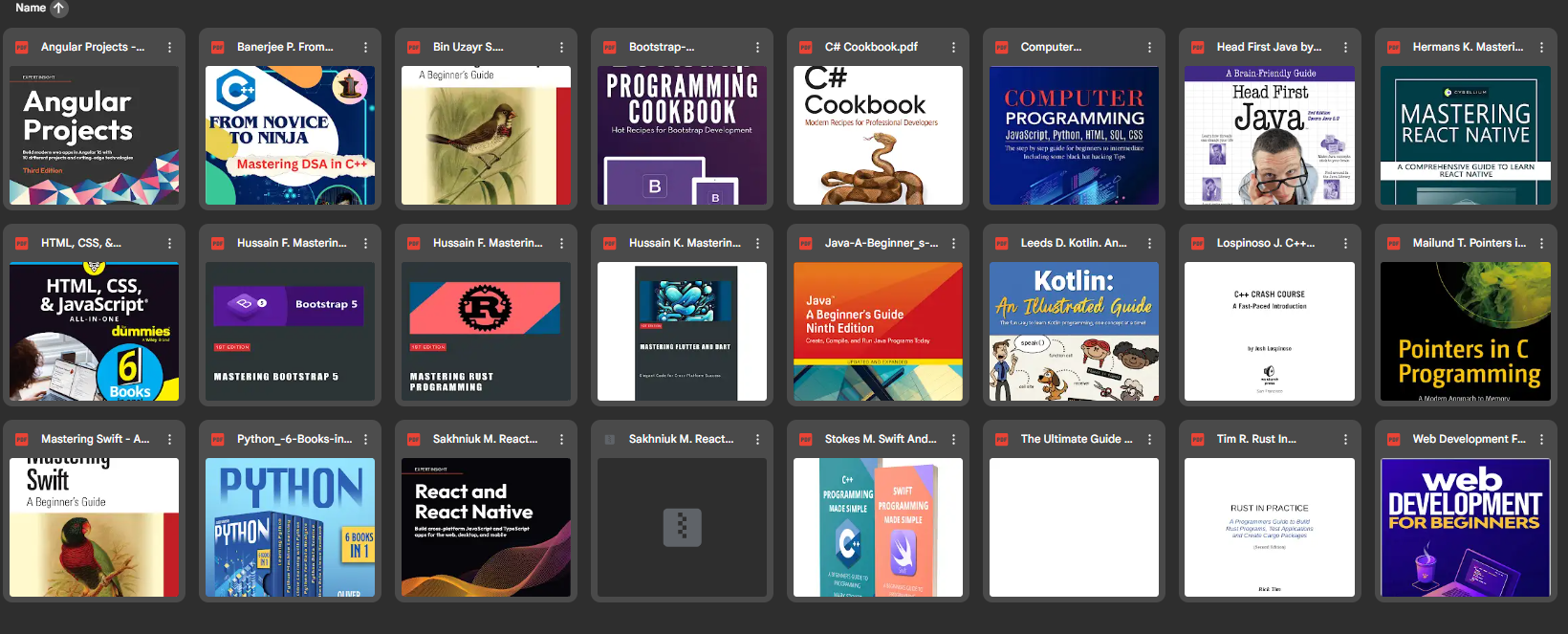Open From Novice to Ninja C++ cover
The image size is (1568, 634).
coord(290,135)
